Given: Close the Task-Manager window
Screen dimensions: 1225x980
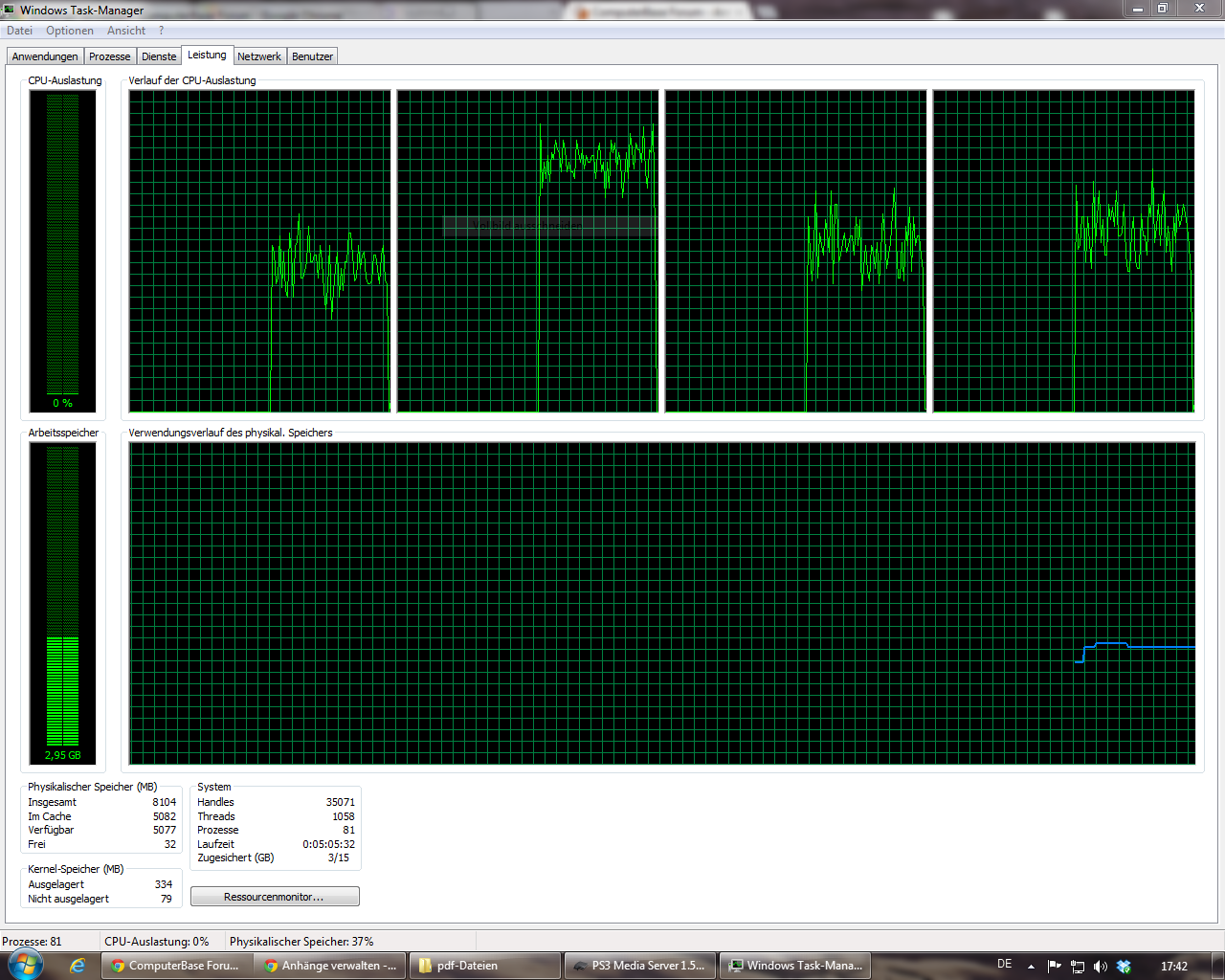Looking at the screenshot, I should [x=1200, y=9].
